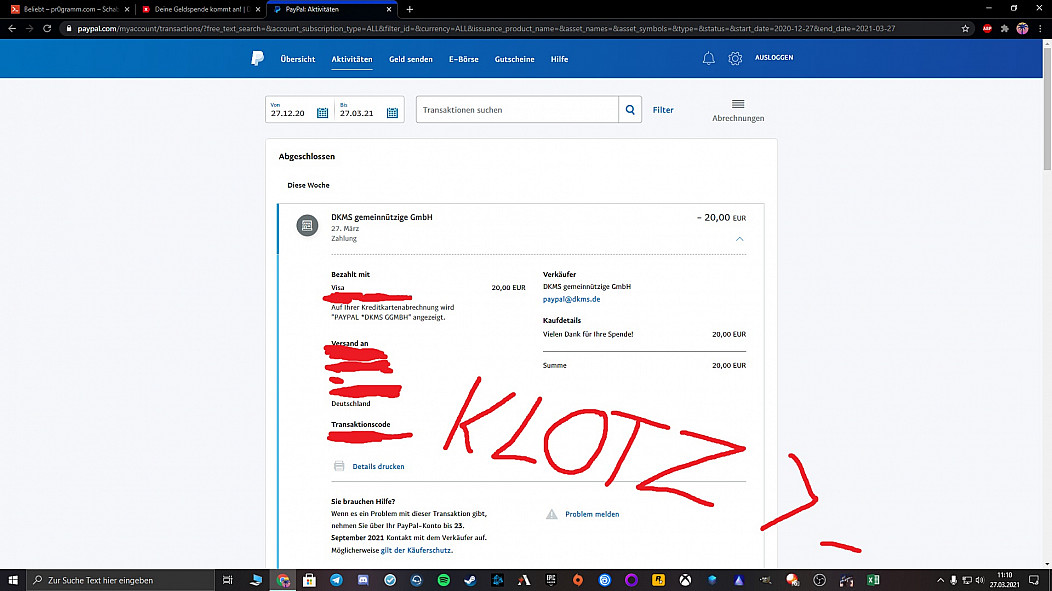Open account settings gear icon
Screen dimensions: 1052x591
[x=735, y=59]
